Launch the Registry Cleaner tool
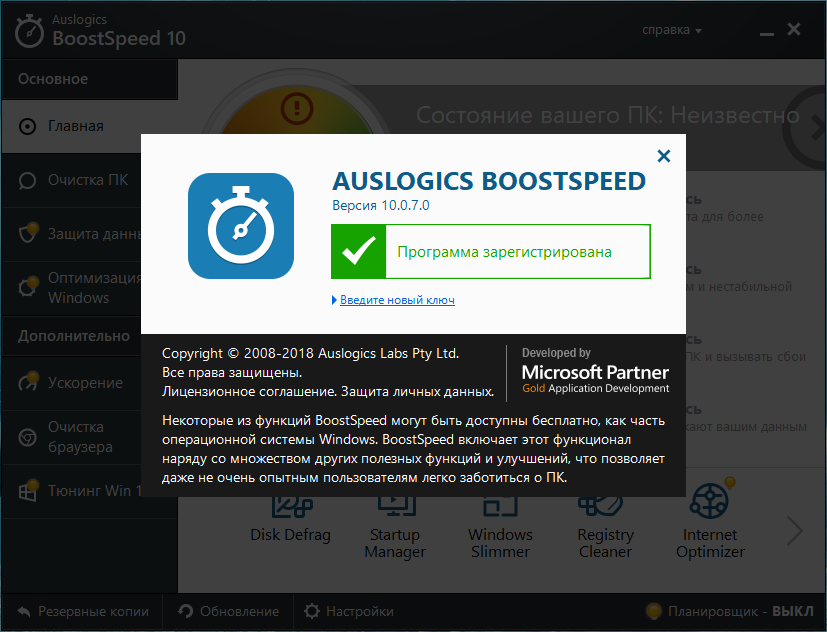 click(x=605, y=528)
